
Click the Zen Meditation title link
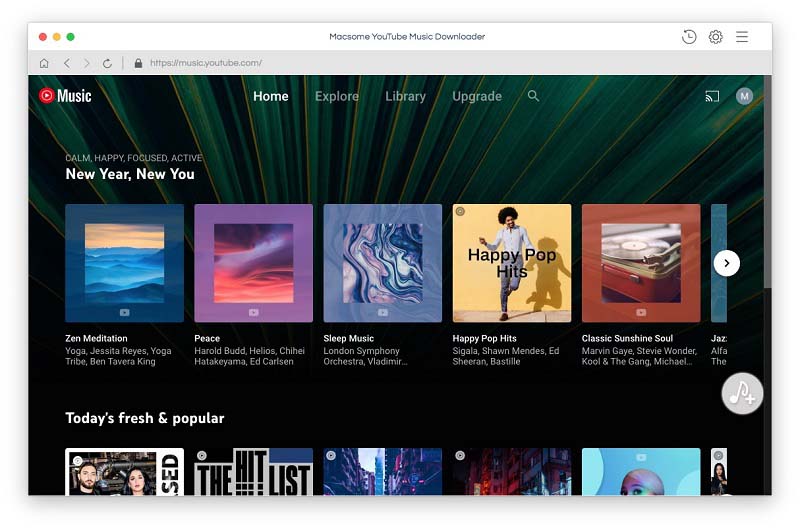[96, 338]
